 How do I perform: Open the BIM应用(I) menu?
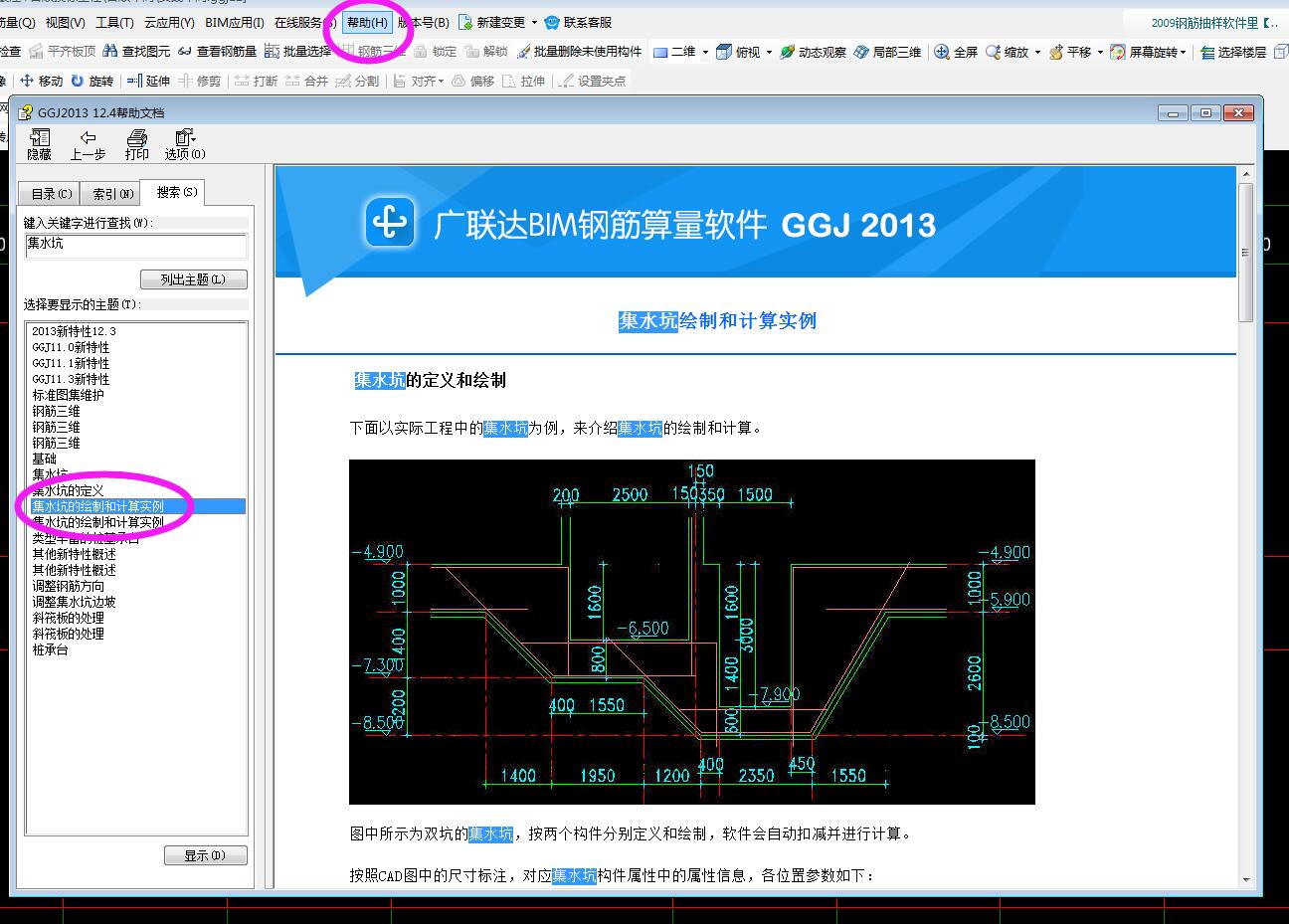pyautogui.click(x=235, y=22)
